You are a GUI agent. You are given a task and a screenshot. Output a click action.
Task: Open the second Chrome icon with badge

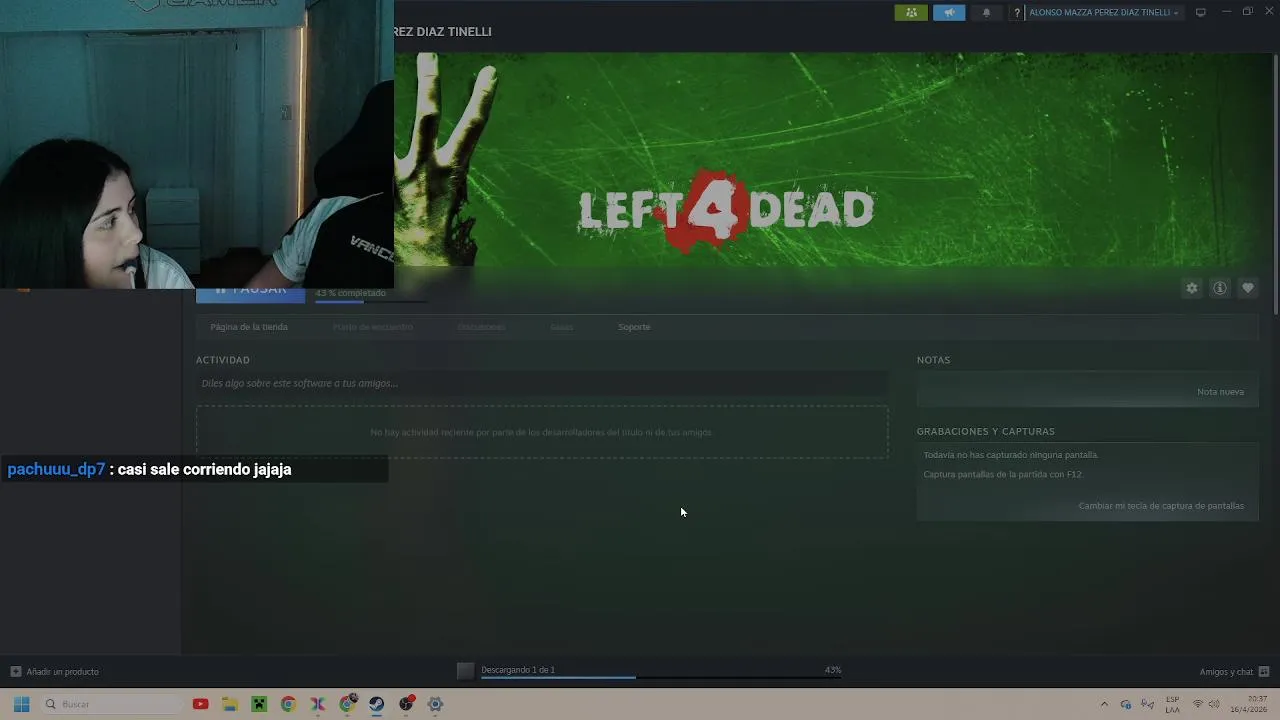[x=347, y=704]
